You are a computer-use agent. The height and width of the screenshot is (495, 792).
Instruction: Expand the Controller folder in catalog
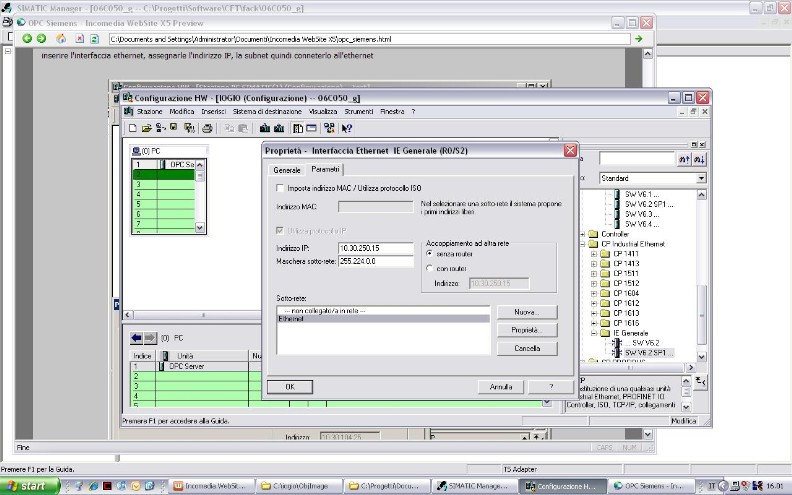click(x=583, y=234)
